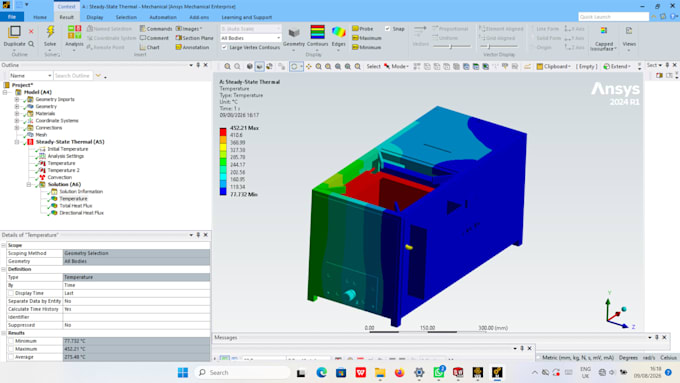Open the Extend selection dropdown
This screenshot has width=680, height=383.
coord(616,66)
